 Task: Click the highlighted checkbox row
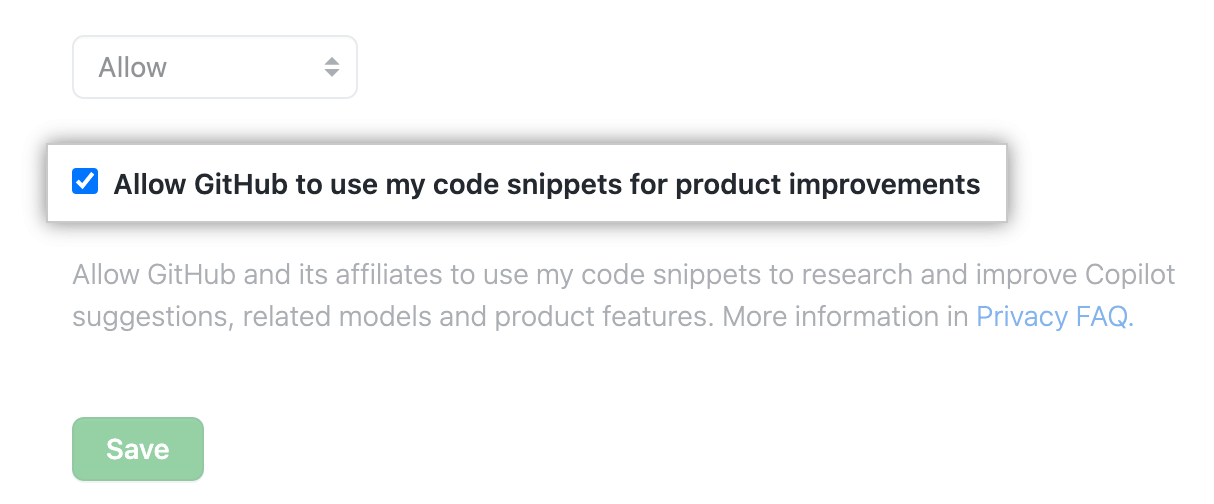tap(526, 185)
